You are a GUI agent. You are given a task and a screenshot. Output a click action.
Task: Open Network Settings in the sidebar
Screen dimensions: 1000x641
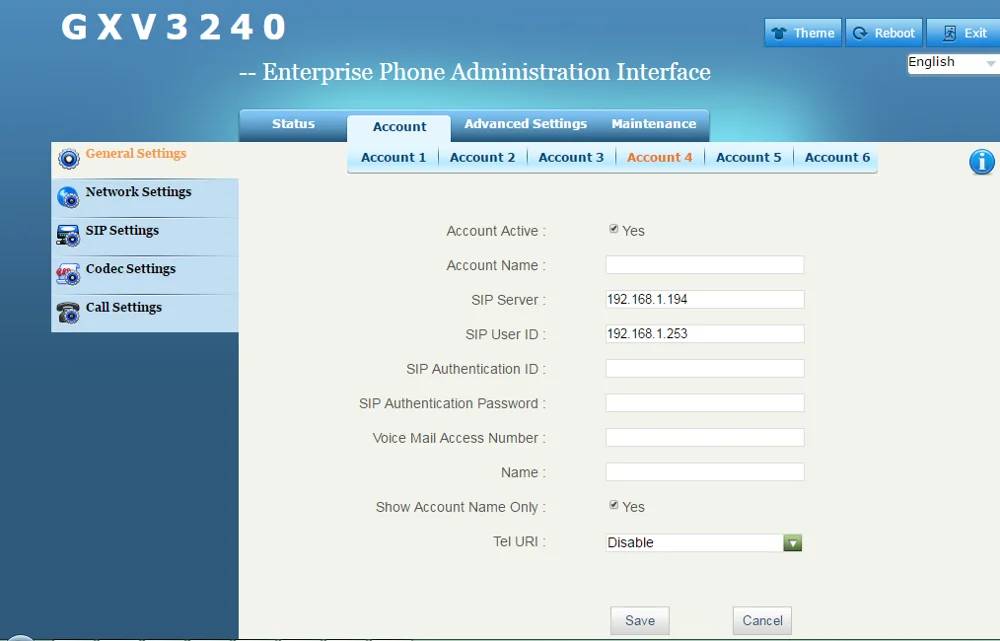[138, 191]
